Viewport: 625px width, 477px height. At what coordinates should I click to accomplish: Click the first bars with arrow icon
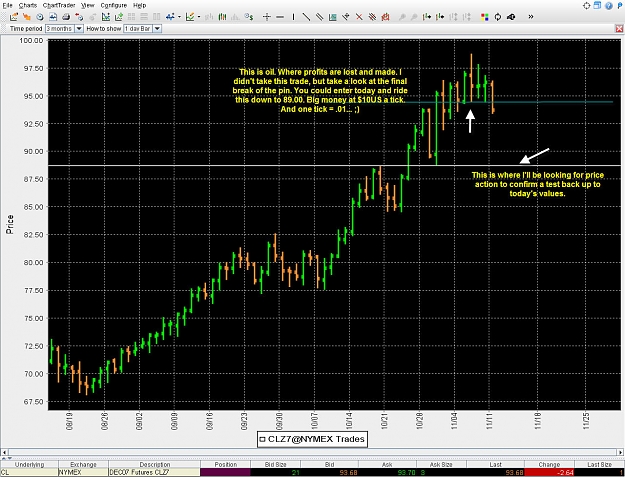coord(427,17)
